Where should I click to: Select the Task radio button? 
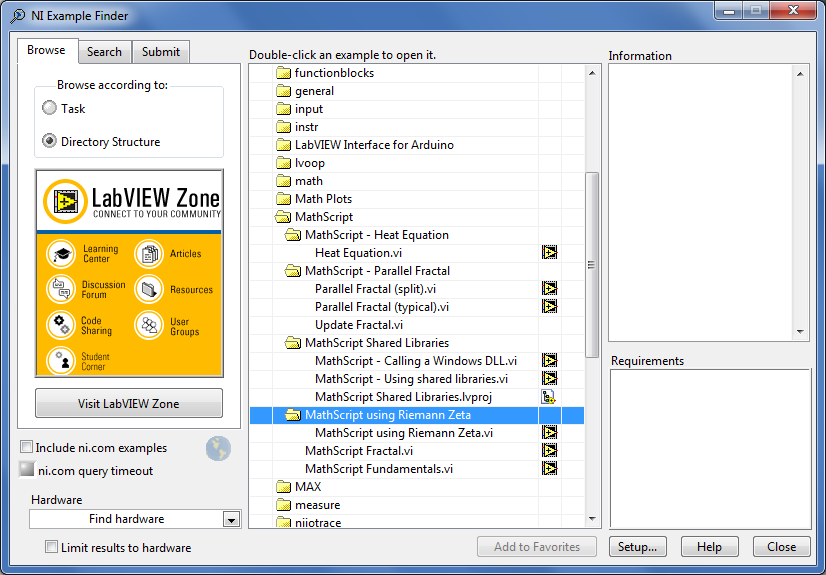coord(50,108)
